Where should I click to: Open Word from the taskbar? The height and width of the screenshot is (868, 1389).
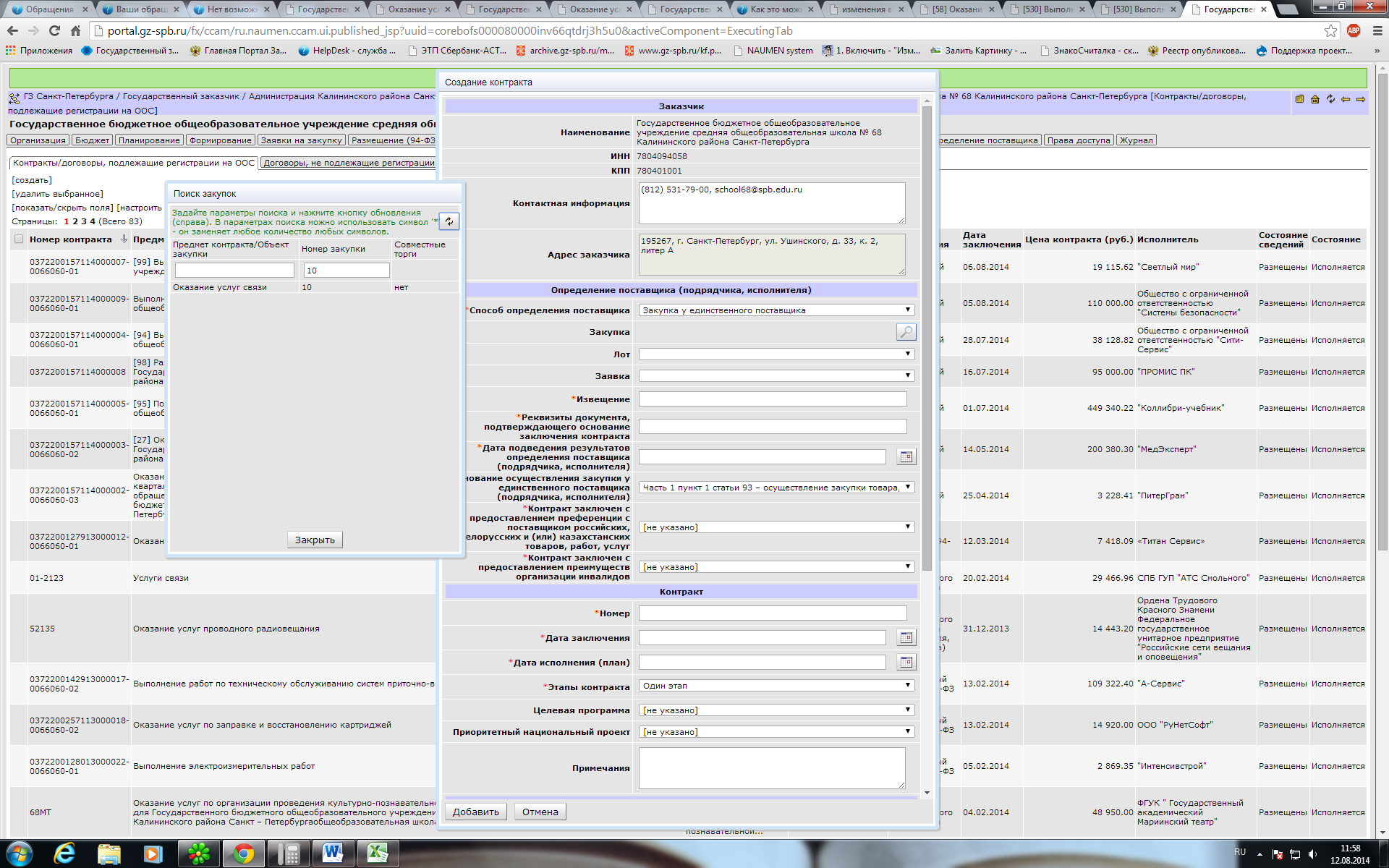point(332,854)
